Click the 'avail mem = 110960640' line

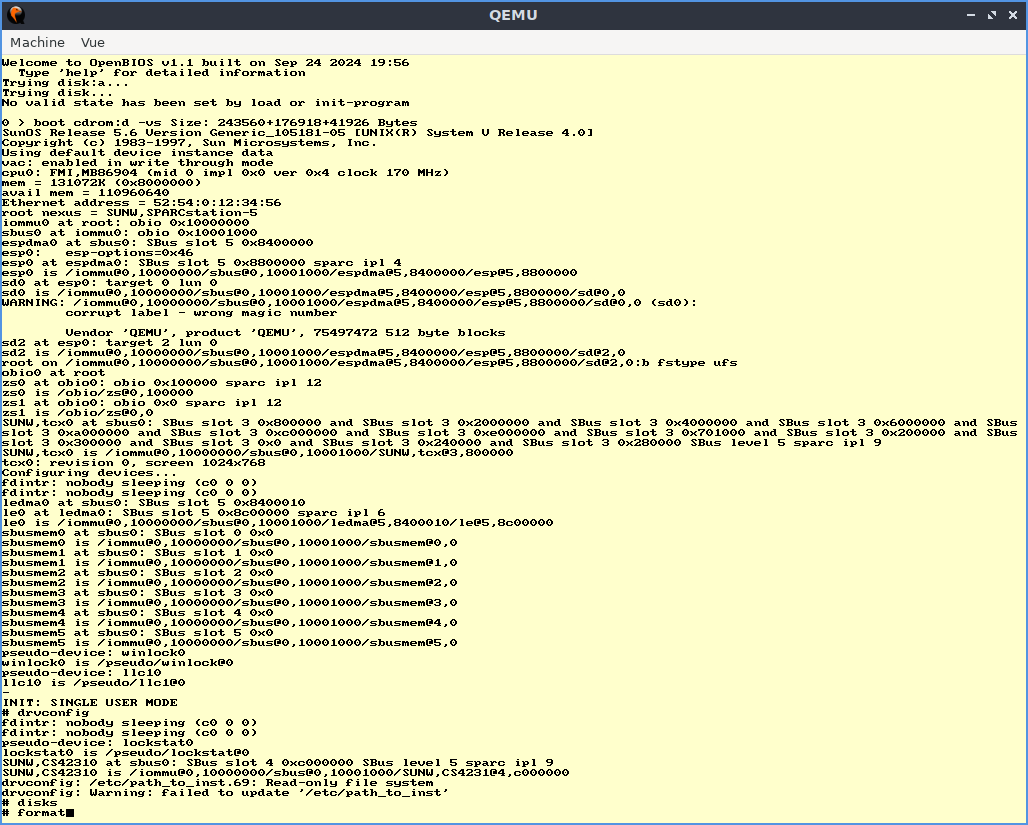(x=85, y=193)
